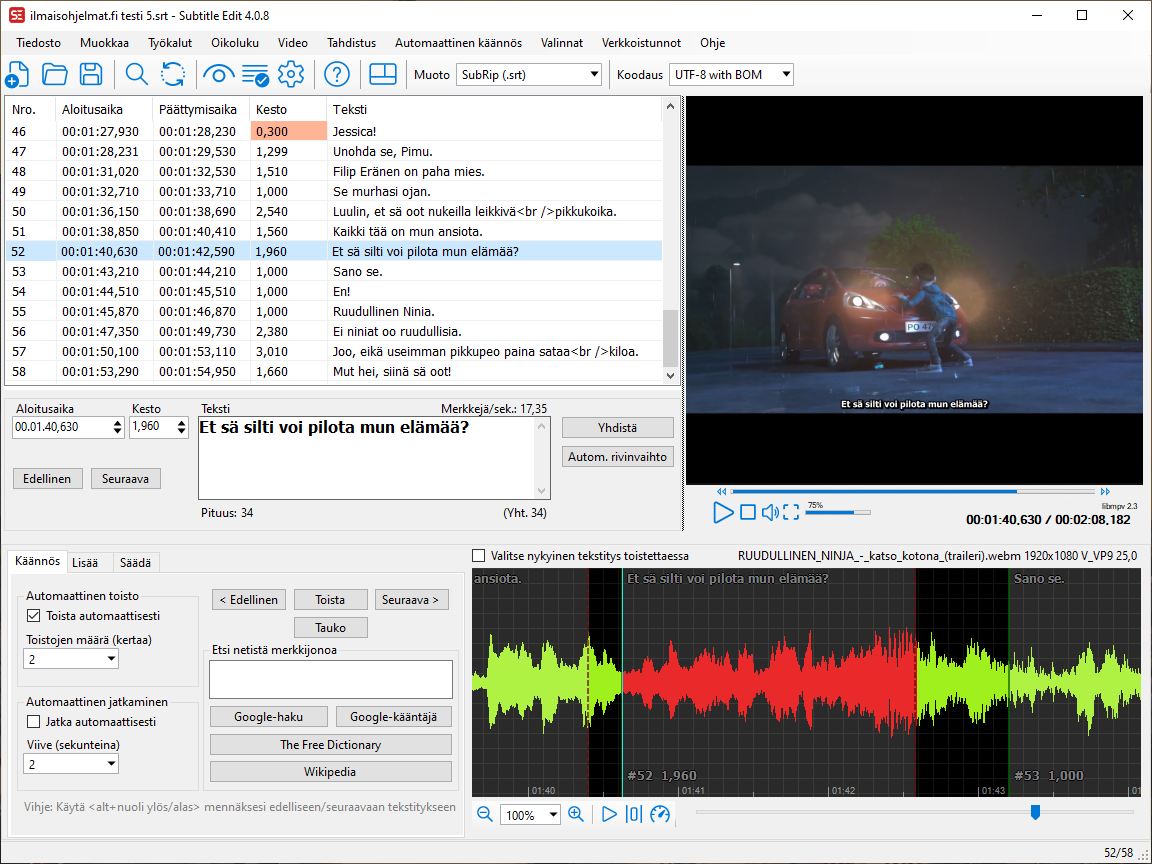The width and height of the screenshot is (1152, 864).
Task: Open waveform zoom 100% dropdown
Action: 530,815
